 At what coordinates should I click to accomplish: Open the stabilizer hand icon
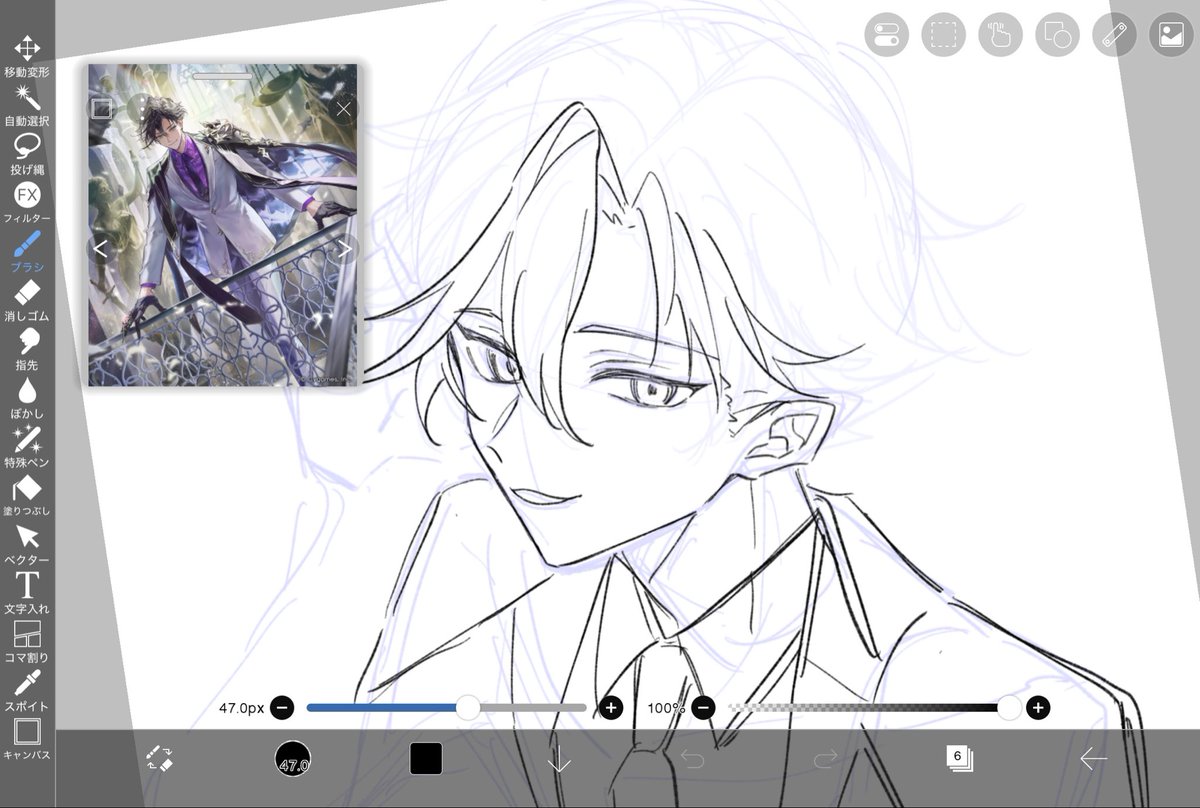click(1000, 35)
